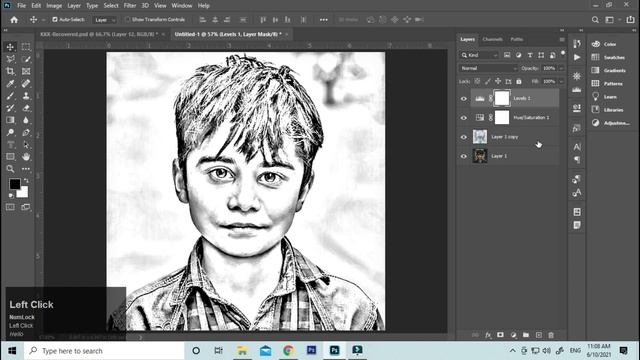Open the Fill slider dropdown arrow
This screenshot has height=360, width=640.
[562, 81]
